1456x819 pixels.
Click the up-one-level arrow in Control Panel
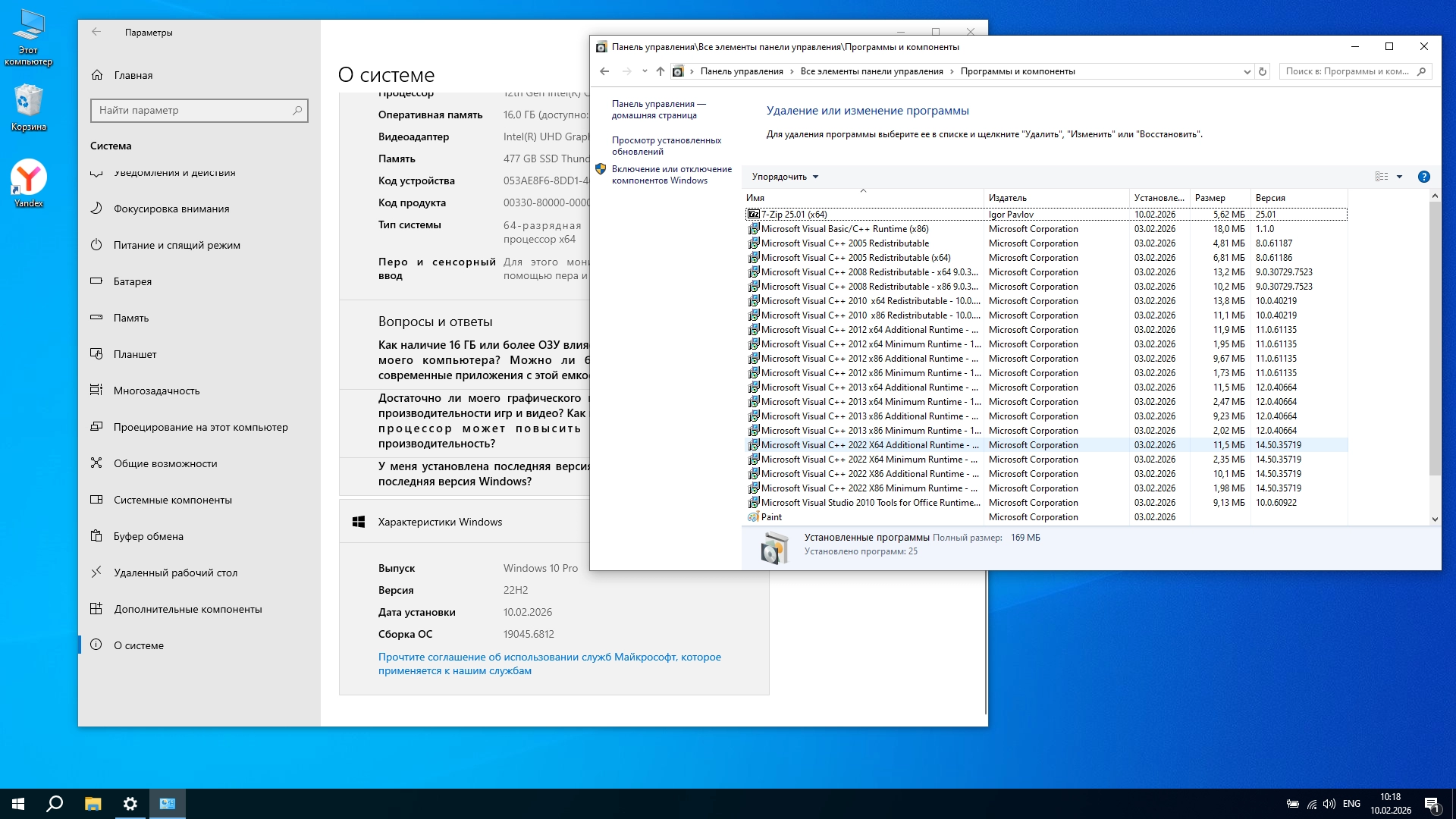(x=660, y=71)
